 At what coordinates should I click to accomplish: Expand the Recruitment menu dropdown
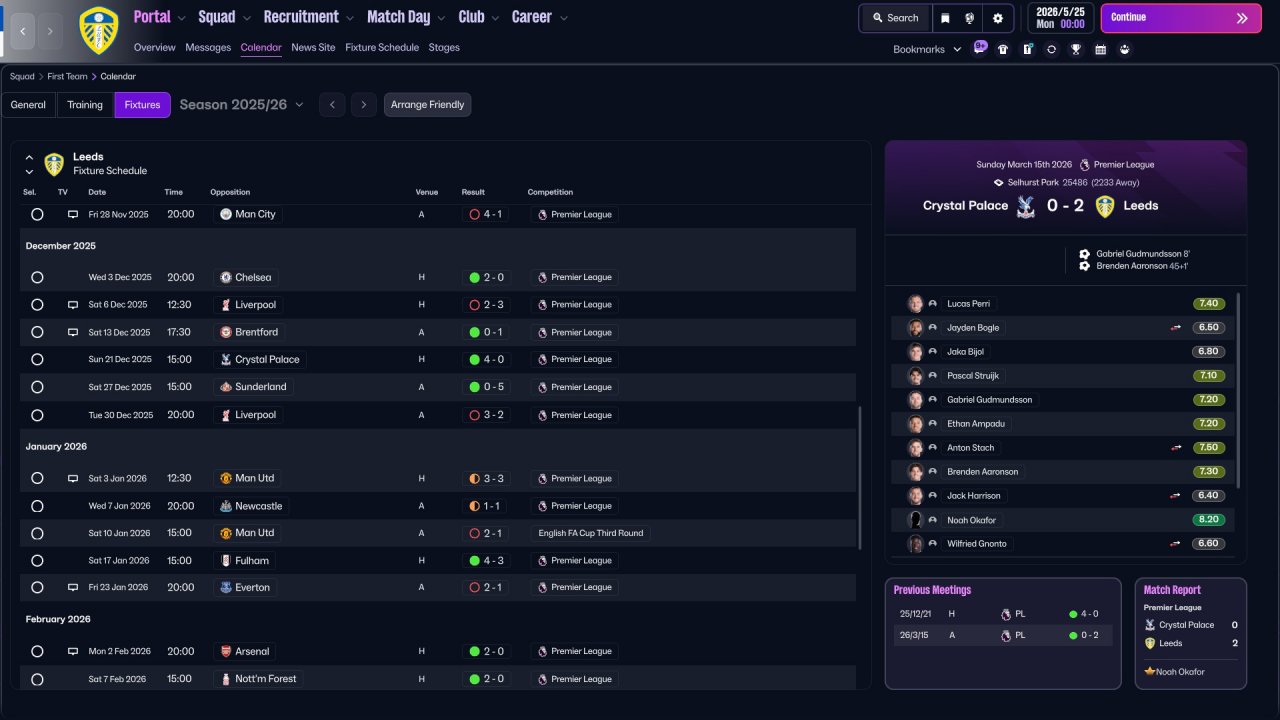click(x=350, y=18)
